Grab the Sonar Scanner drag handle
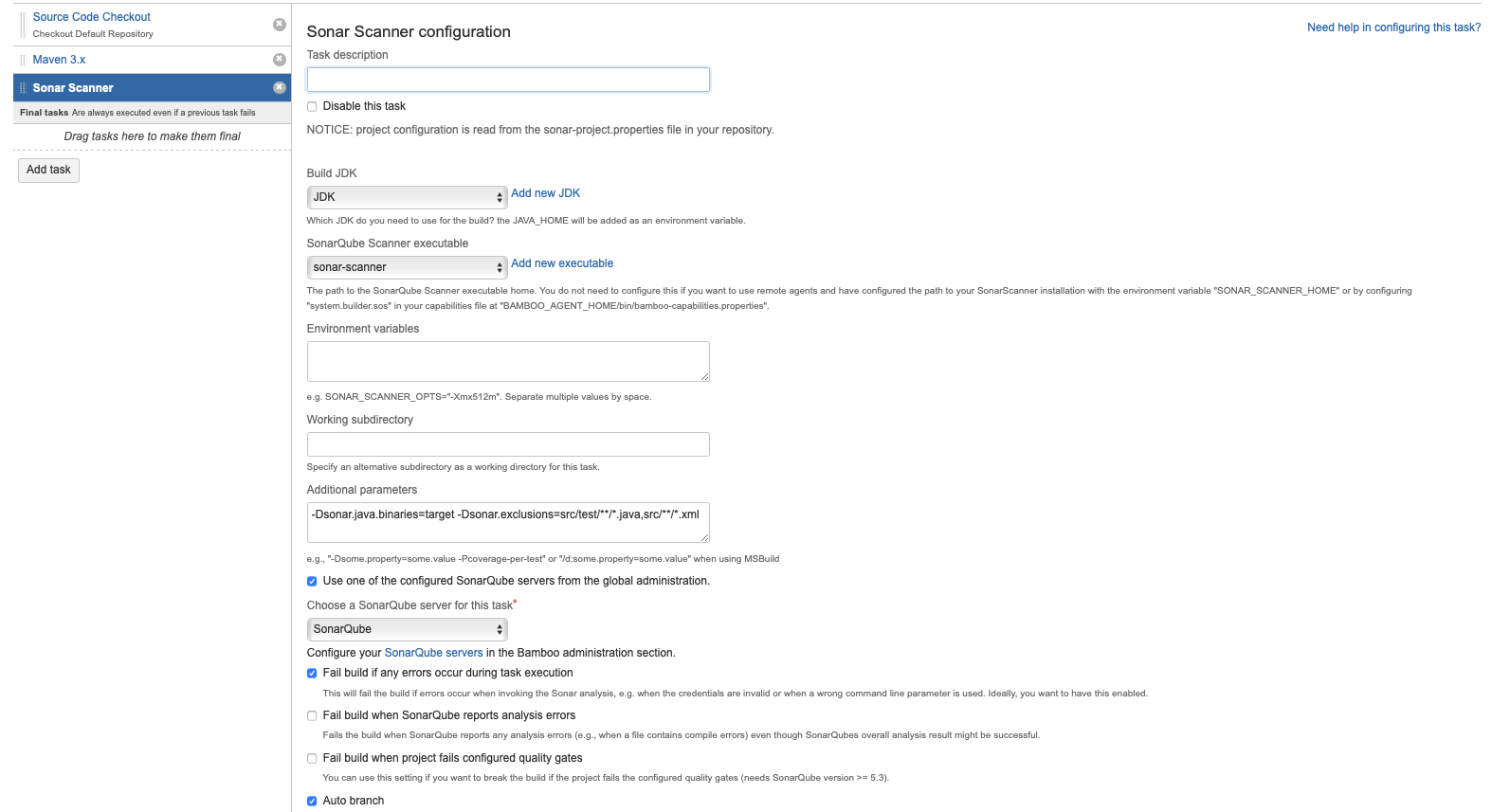The width and height of the screenshot is (1492, 812). [23, 88]
